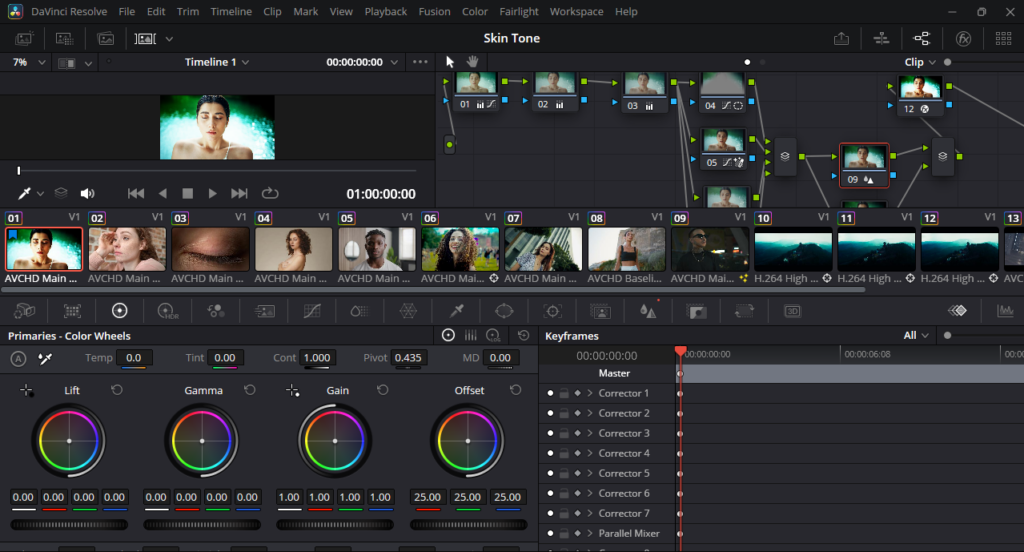
Task: Open the Color menu
Action: click(475, 12)
